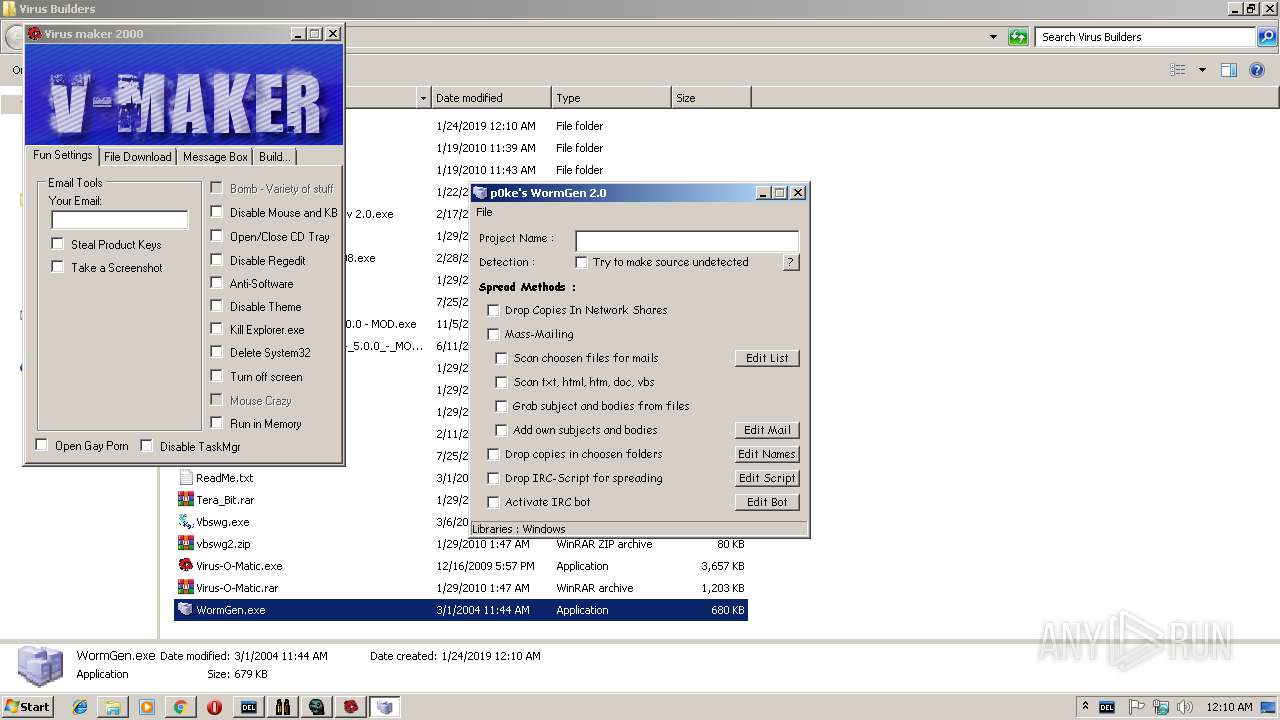Select the Virus-O-Matic.rar archive icon

point(186,588)
